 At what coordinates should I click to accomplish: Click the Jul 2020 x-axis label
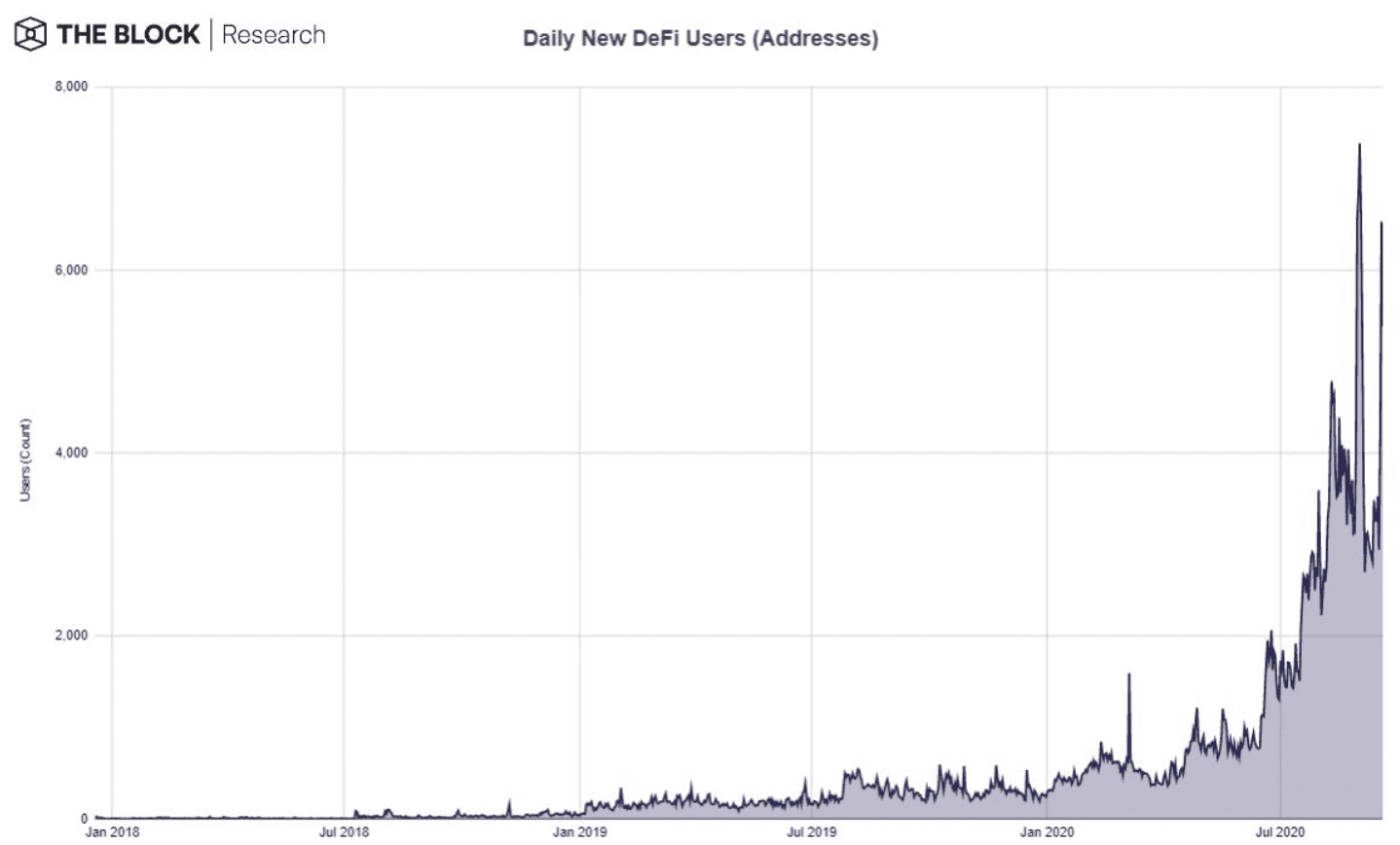(1280, 832)
